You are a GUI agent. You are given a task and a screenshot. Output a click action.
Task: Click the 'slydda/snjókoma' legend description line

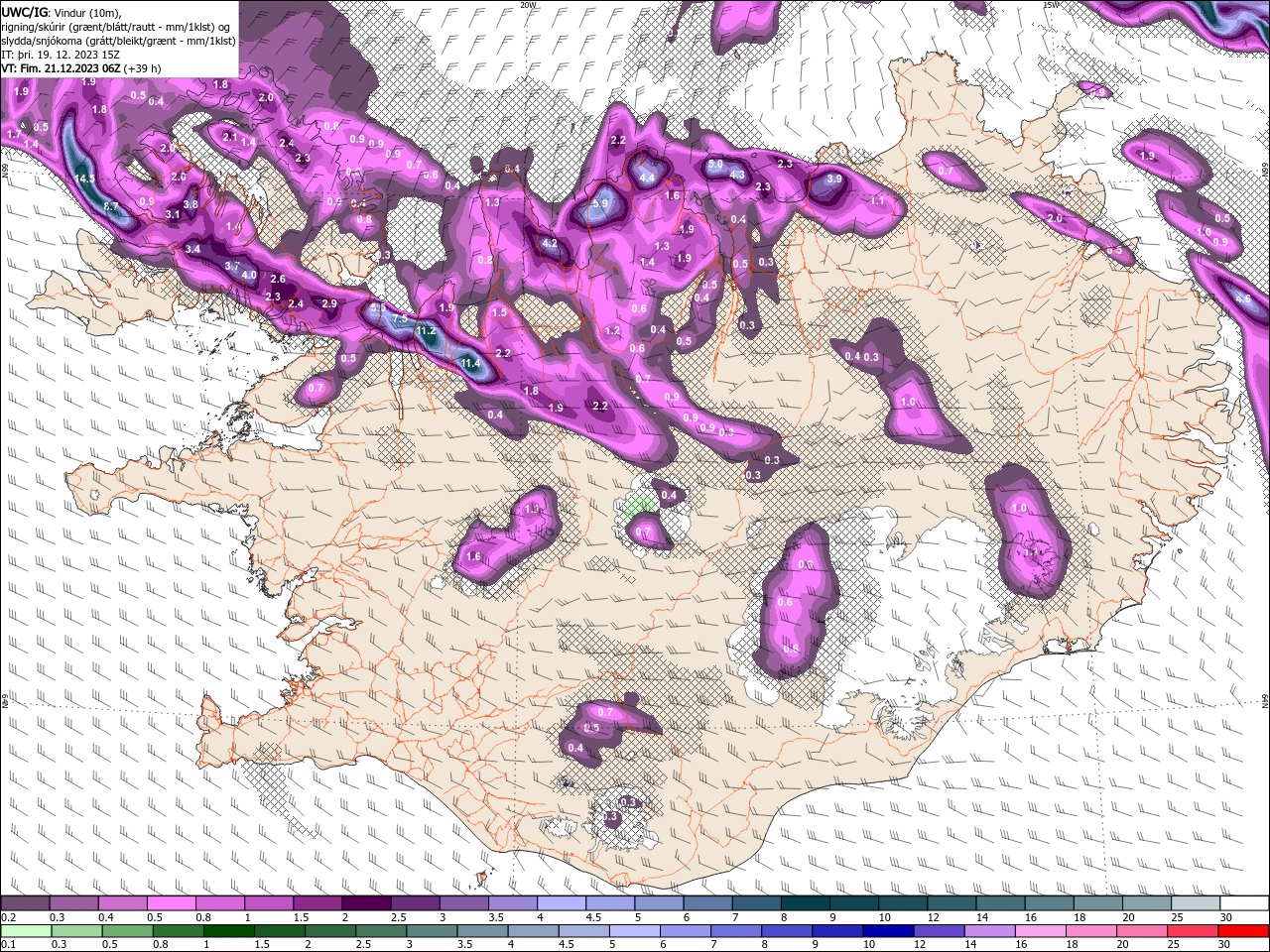pyautogui.click(x=119, y=41)
